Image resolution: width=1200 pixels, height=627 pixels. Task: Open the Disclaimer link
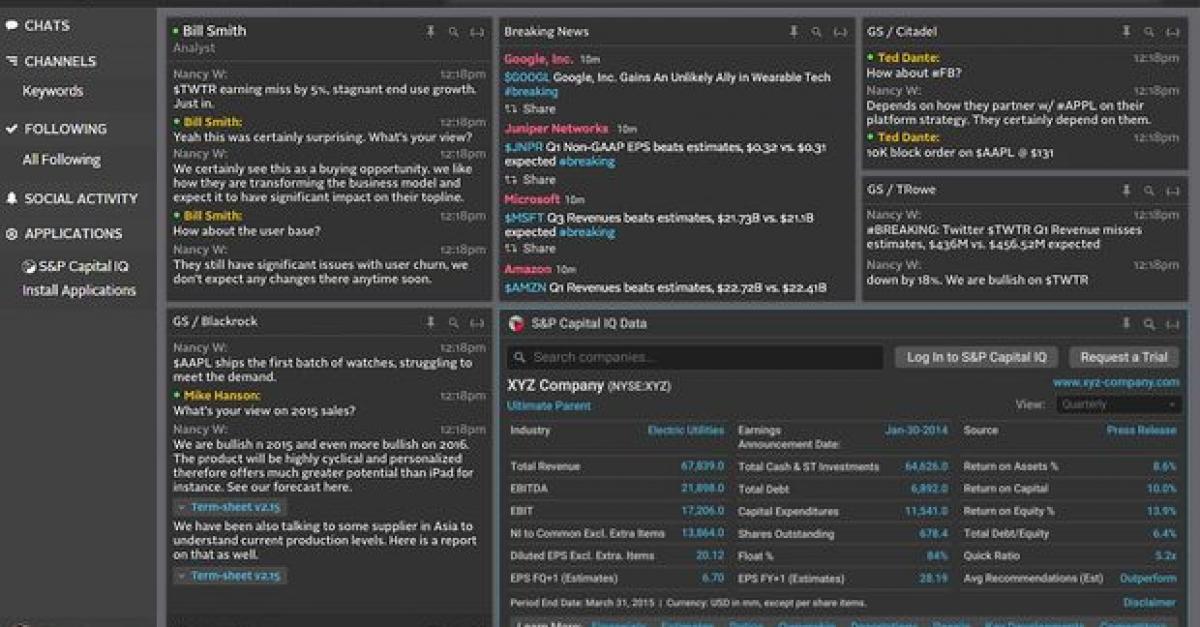[x=1149, y=602]
